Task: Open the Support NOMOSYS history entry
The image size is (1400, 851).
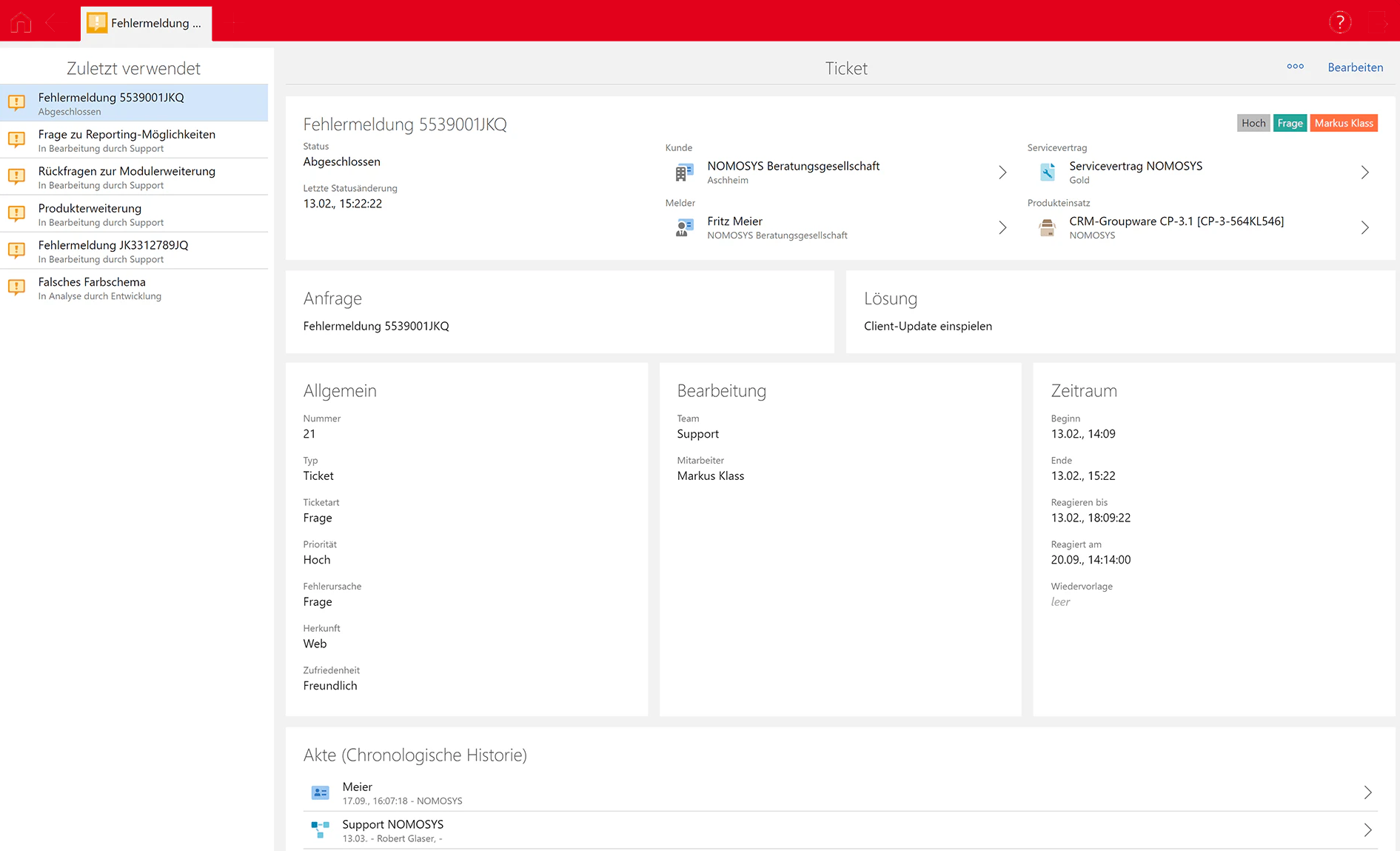Action: 840,831
